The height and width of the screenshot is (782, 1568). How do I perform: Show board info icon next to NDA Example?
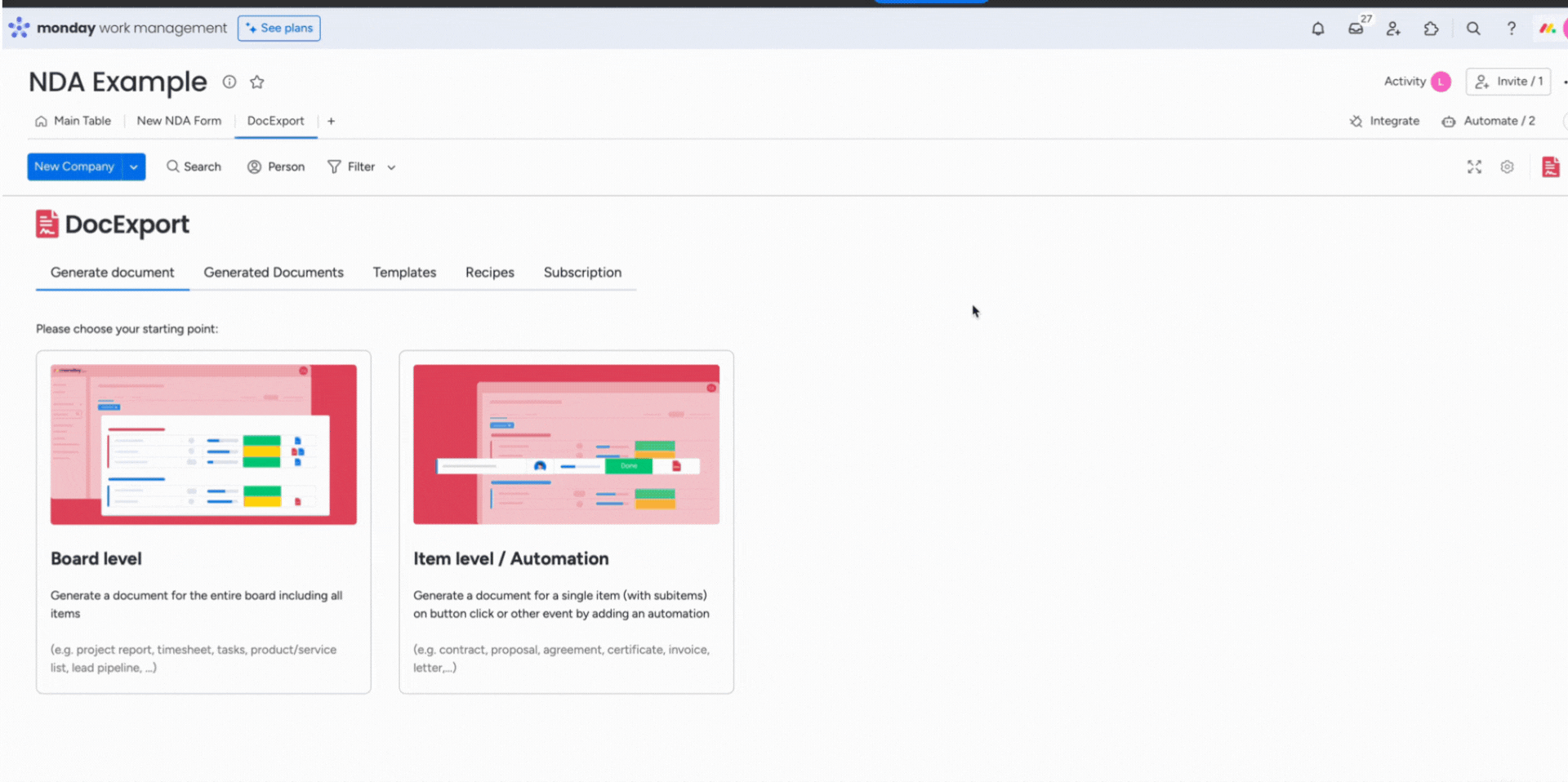tap(229, 82)
